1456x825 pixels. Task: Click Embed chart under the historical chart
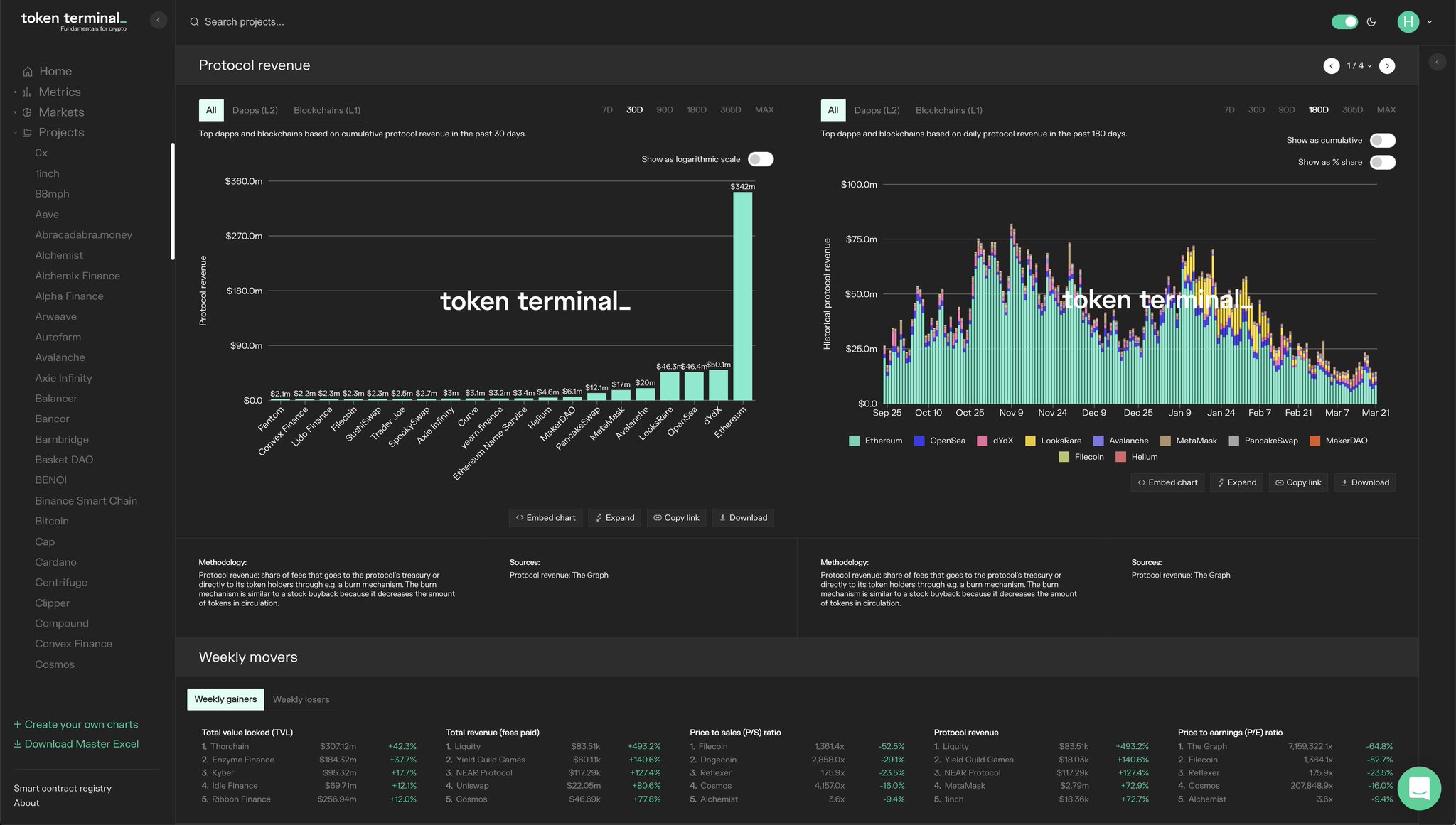click(x=1167, y=482)
